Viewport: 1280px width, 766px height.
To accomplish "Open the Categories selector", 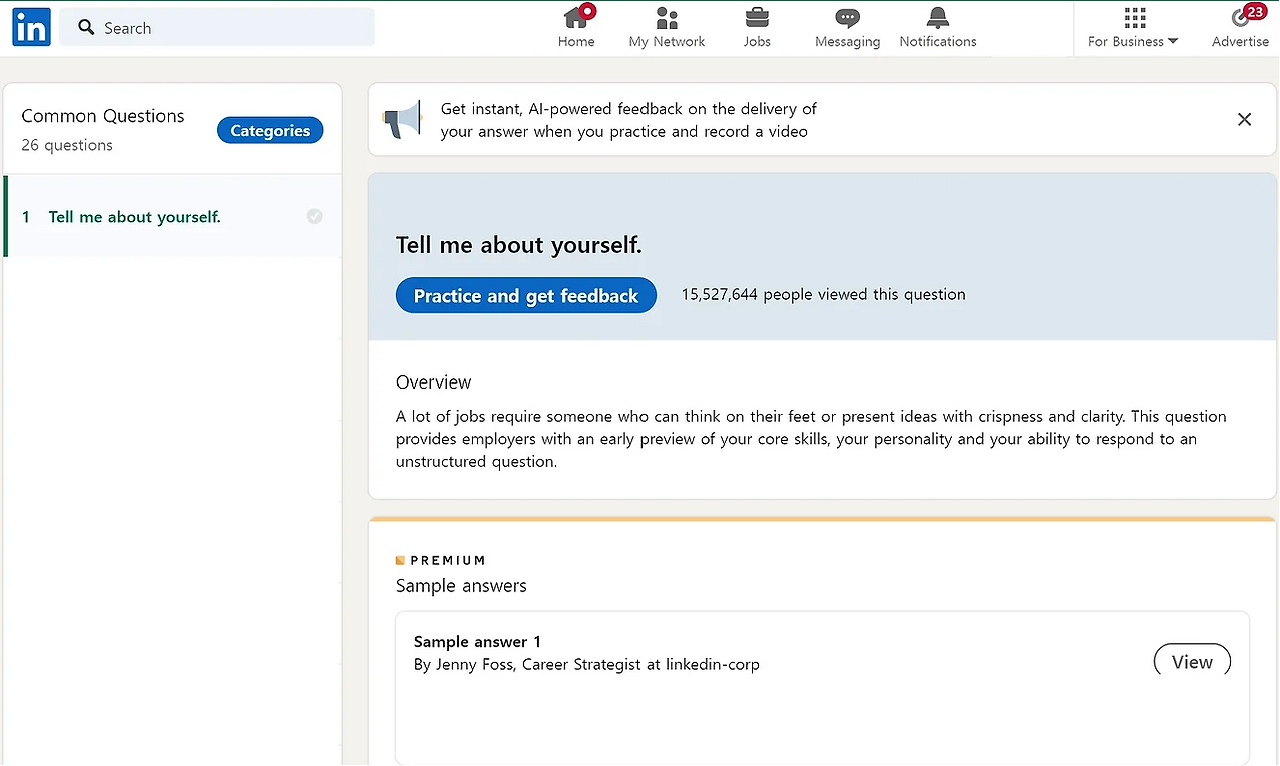I will 270,130.
